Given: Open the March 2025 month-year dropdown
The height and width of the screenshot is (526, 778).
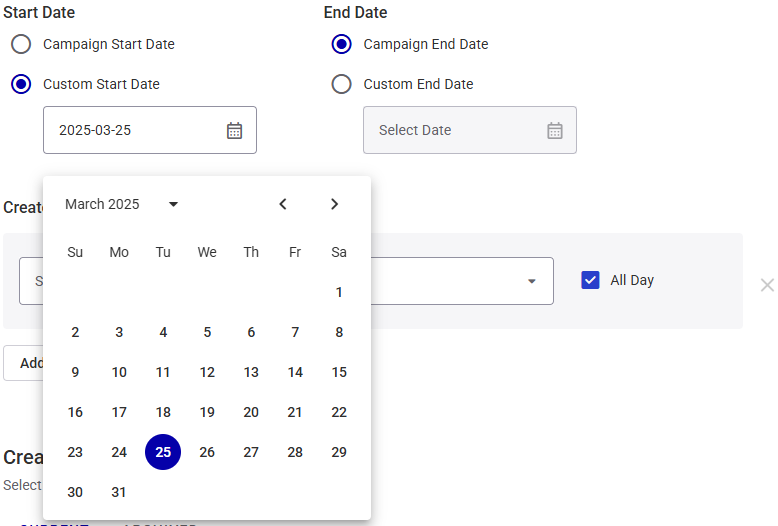Looking at the screenshot, I should click(173, 204).
